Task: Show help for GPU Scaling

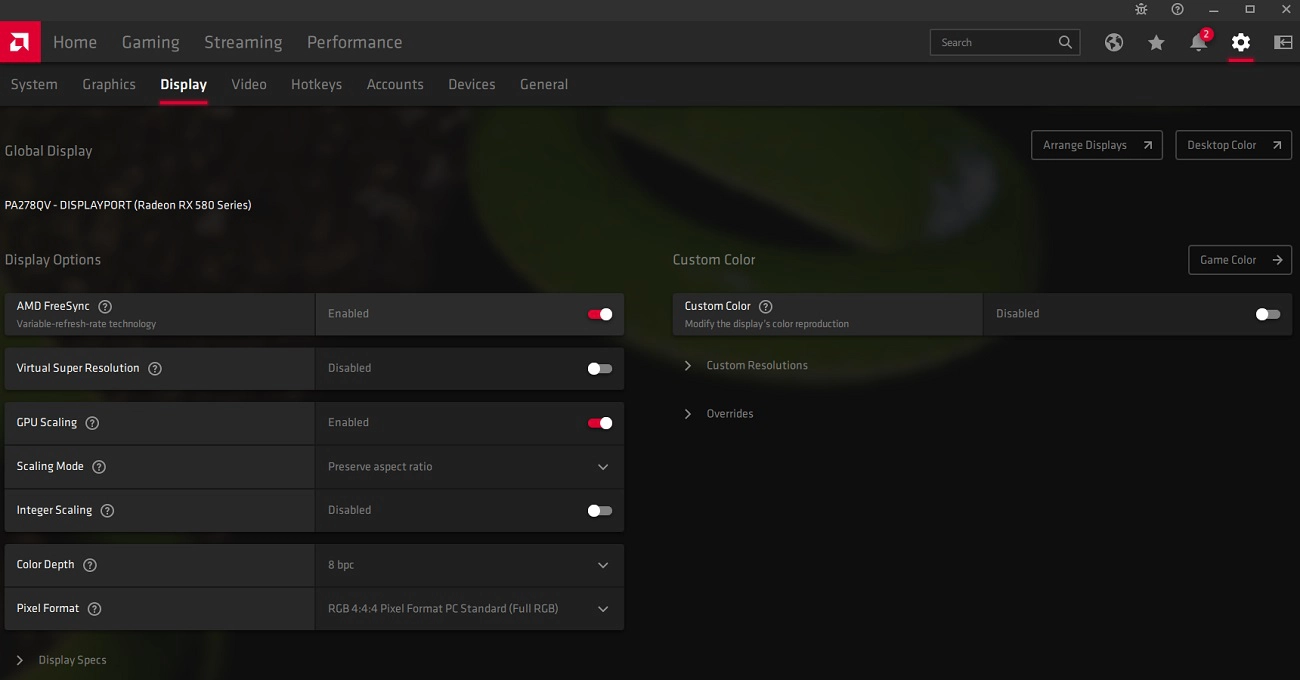Action: coord(92,423)
